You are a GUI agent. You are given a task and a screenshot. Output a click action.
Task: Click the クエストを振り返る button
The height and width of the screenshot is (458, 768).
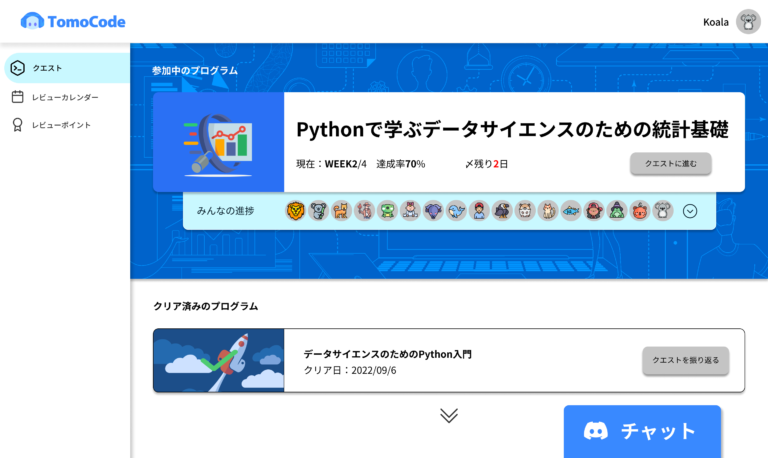(686, 361)
